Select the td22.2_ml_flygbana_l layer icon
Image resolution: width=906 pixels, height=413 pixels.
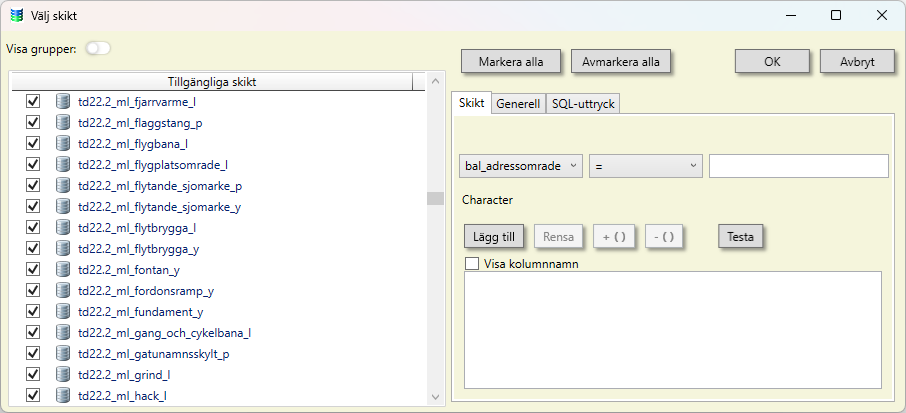[x=63, y=144]
